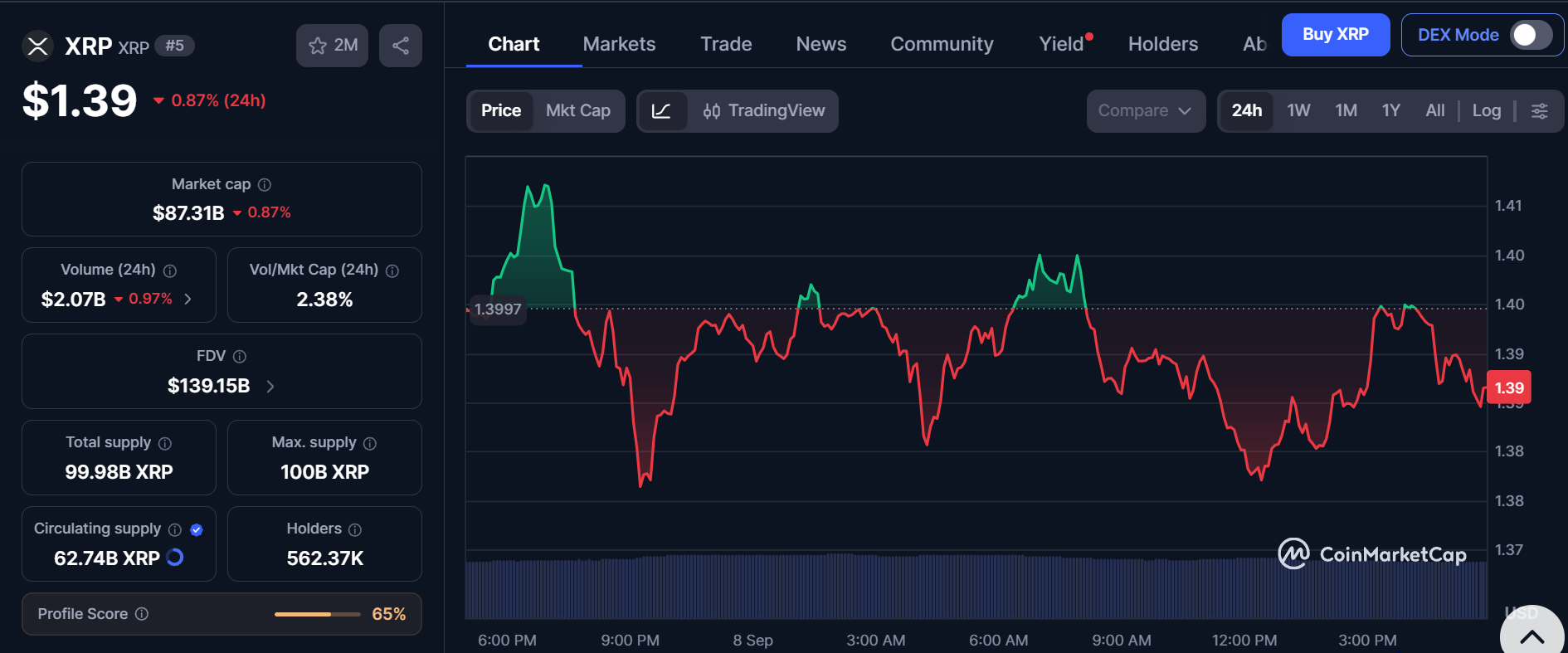Image resolution: width=1568 pixels, height=653 pixels.
Task: Click the 1.3997 open price label
Action: (498, 309)
